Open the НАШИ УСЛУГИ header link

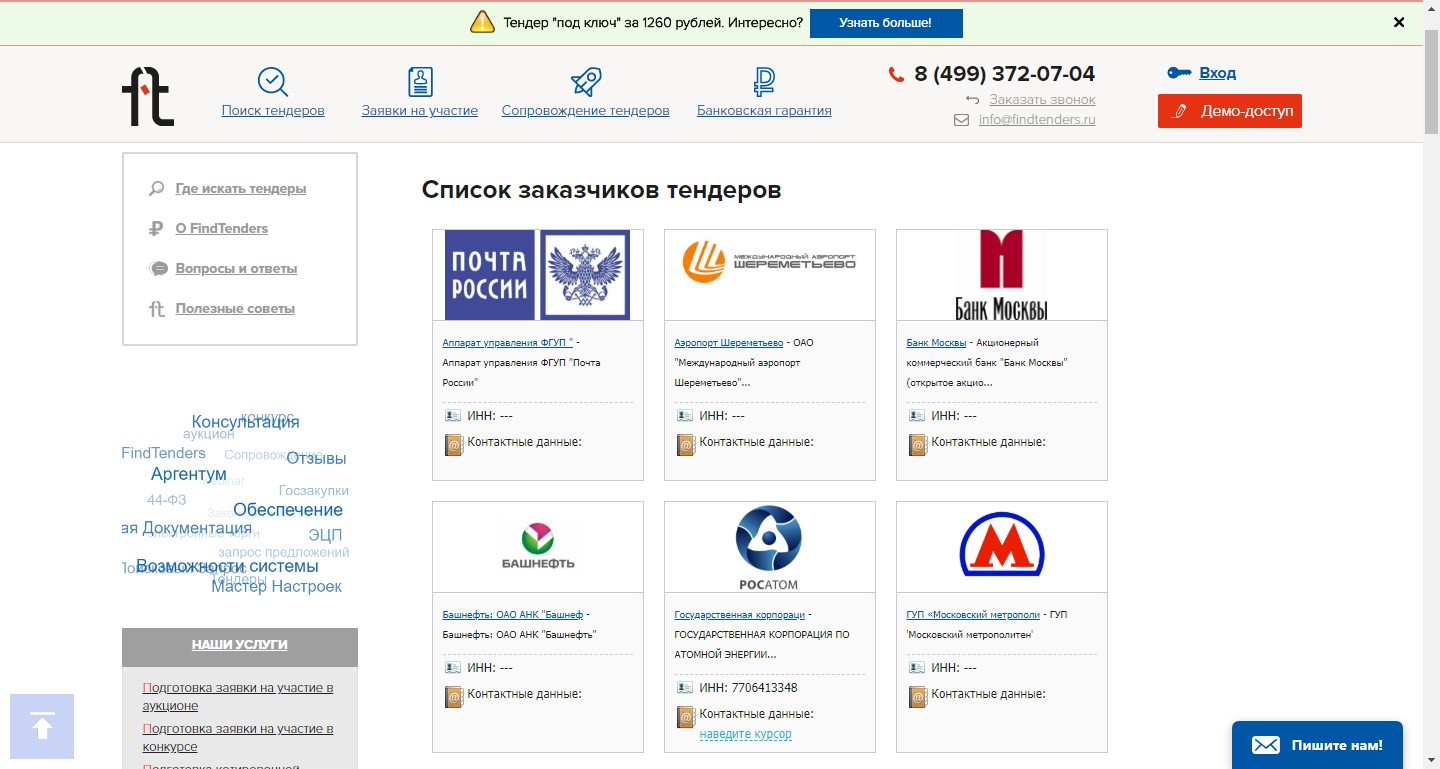click(240, 645)
